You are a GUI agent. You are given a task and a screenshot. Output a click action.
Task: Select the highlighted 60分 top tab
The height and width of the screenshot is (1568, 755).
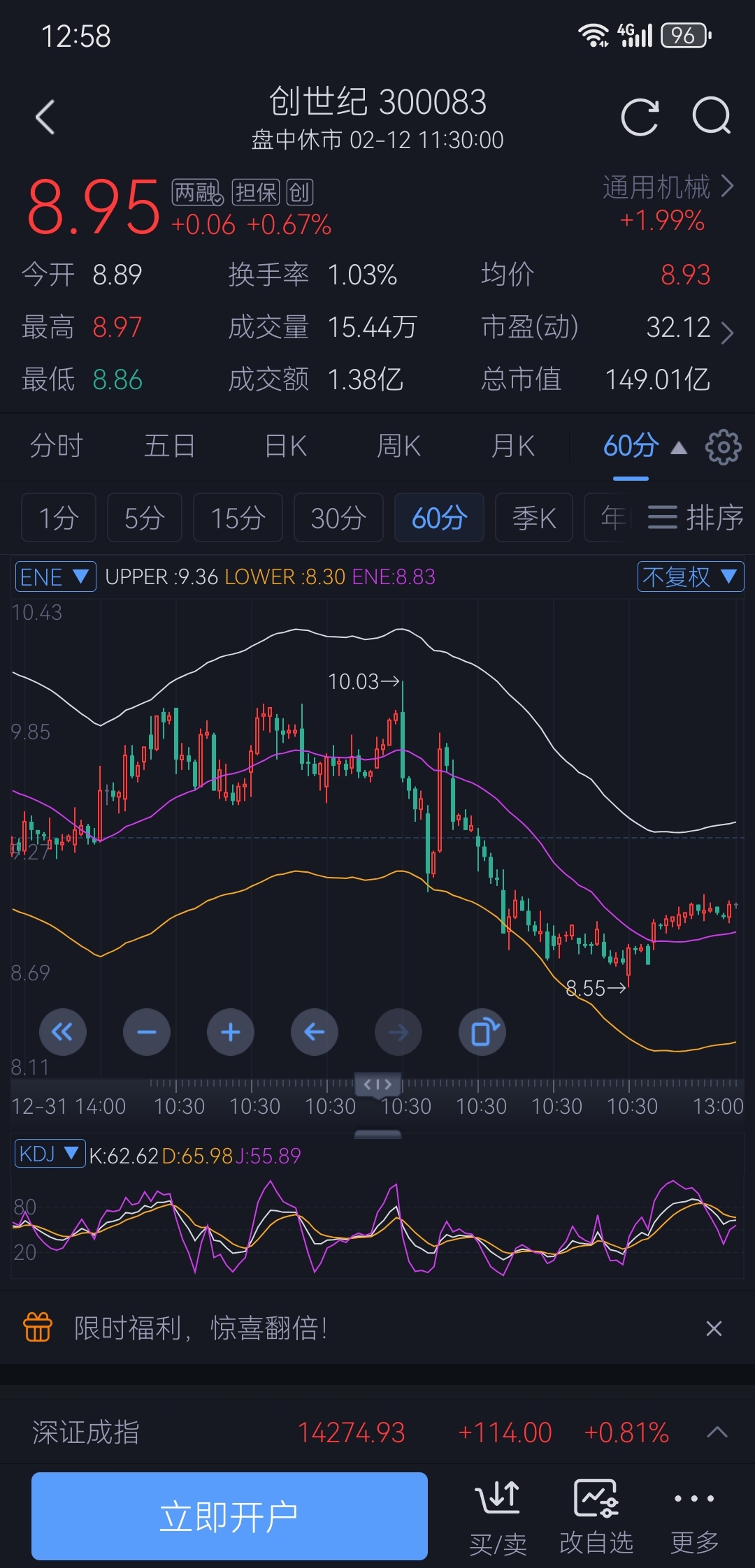(631, 446)
